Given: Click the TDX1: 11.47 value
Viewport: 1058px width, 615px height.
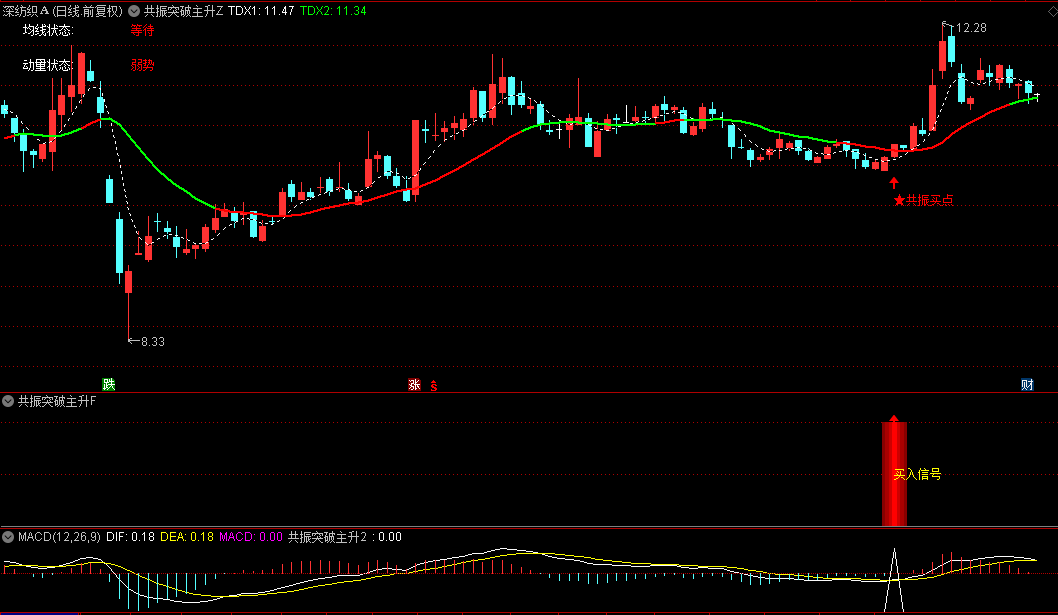Looking at the screenshot, I should coord(261,11).
